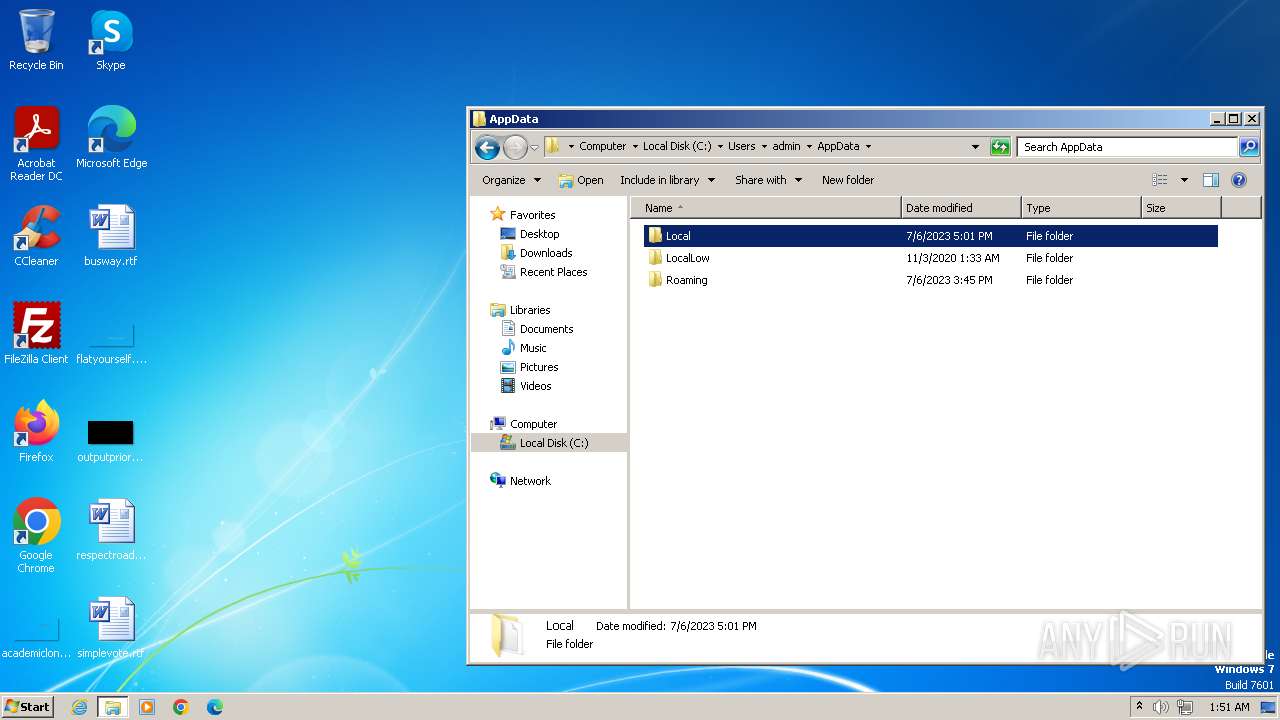Open recent pages dropdown next to Forward
Viewport: 1280px width, 720px height.
[x=534, y=148]
